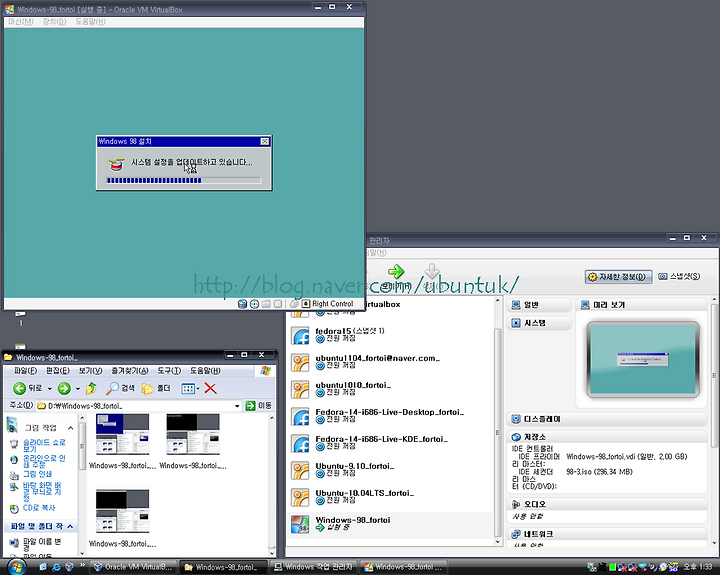The width and height of the screenshot is (720, 575).
Task: Switch to 스냅샷(S) snapshots view
Action: pyautogui.click(x=679, y=276)
